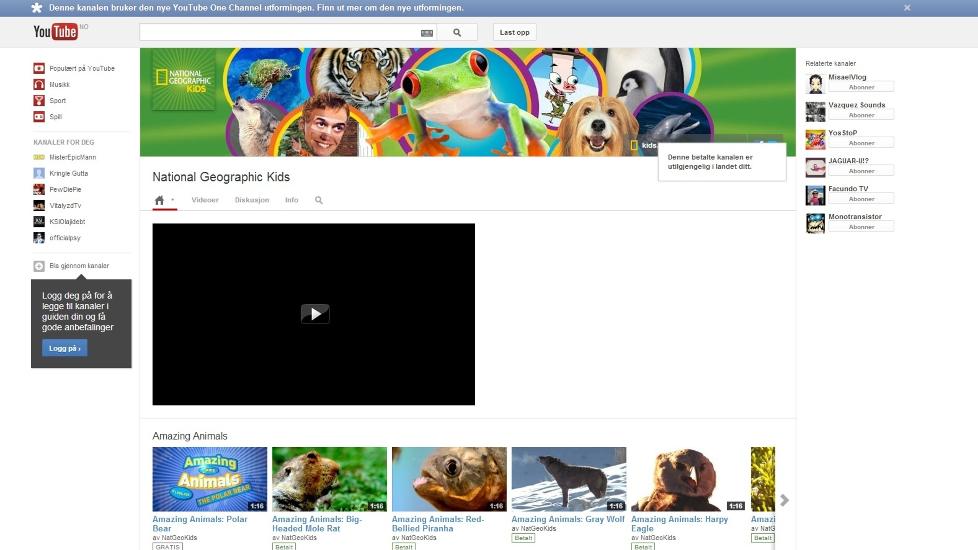Open MisterEpicMann channel avatar in sidebar
The image size is (978, 550).
tap(39, 157)
